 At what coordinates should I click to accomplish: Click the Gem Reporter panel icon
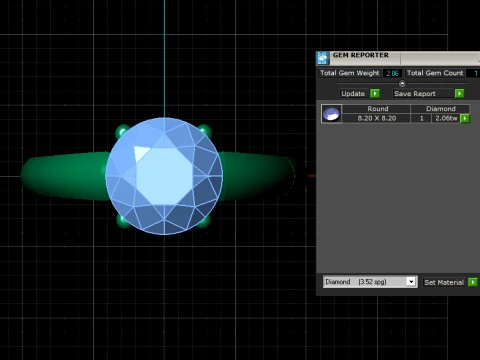pyautogui.click(x=322, y=58)
